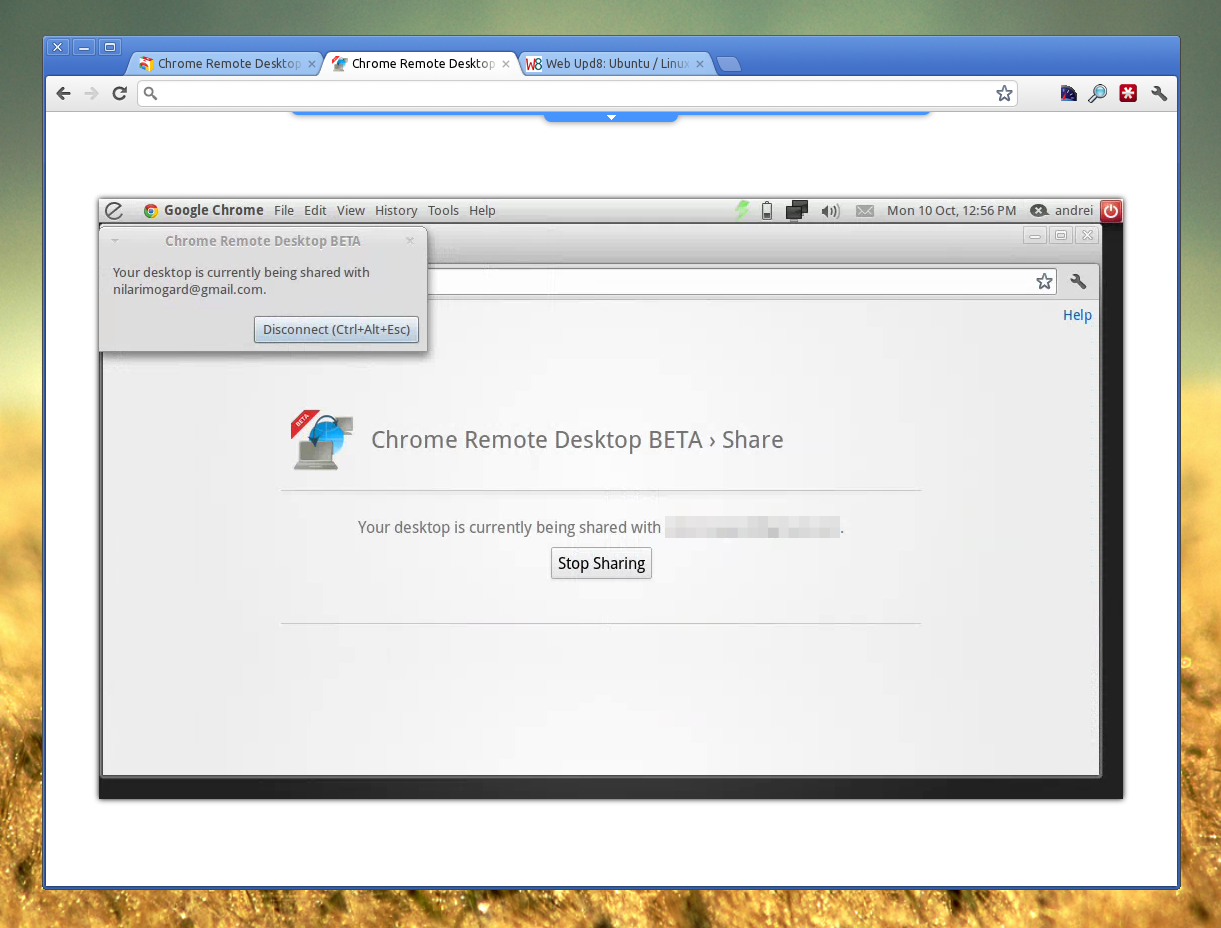Open the remote browser's wrench menu
This screenshot has width=1221, height=928.
click(1078, 282)
